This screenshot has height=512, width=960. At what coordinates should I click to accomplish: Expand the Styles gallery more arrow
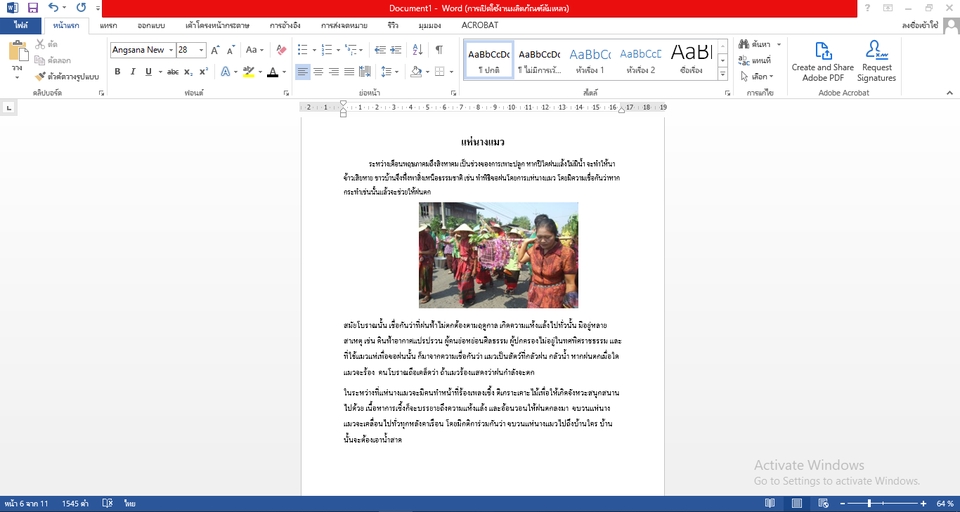722,74
